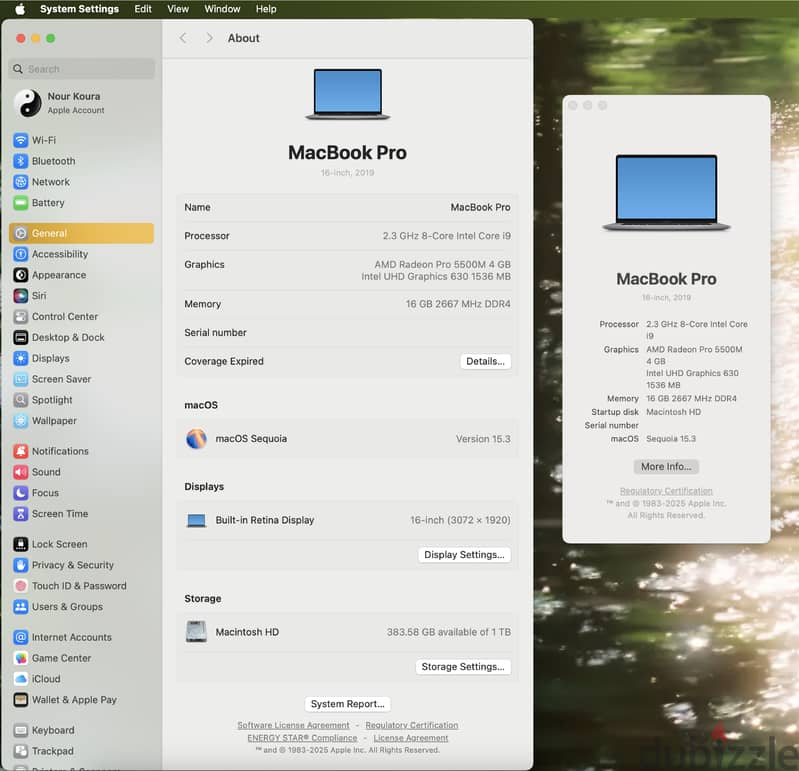
Task: Click the Screen Saver sidebar icon
Action: coord(20,380)
